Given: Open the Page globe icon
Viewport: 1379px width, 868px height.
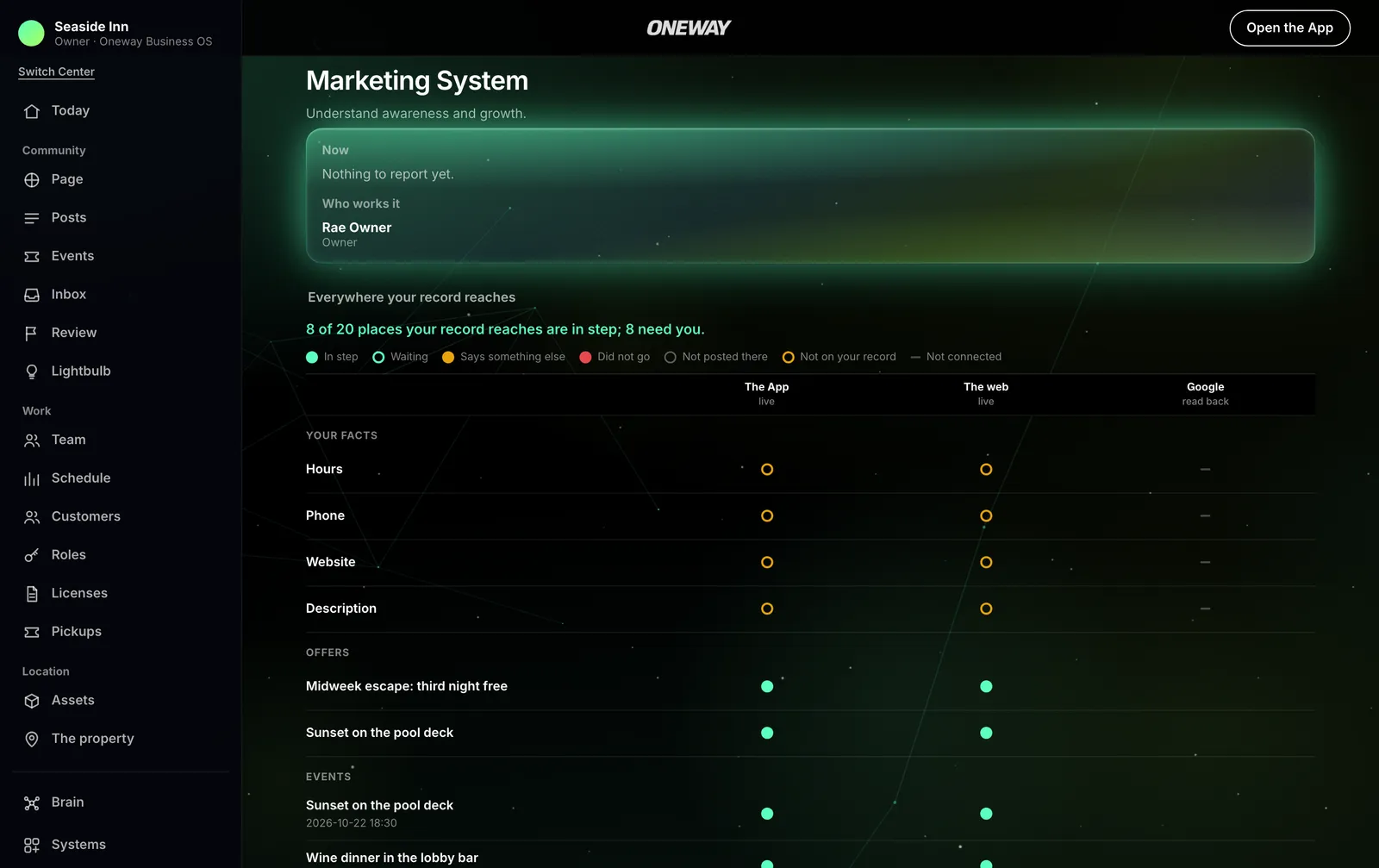Looking at the screenshot, I should (32, 180).
